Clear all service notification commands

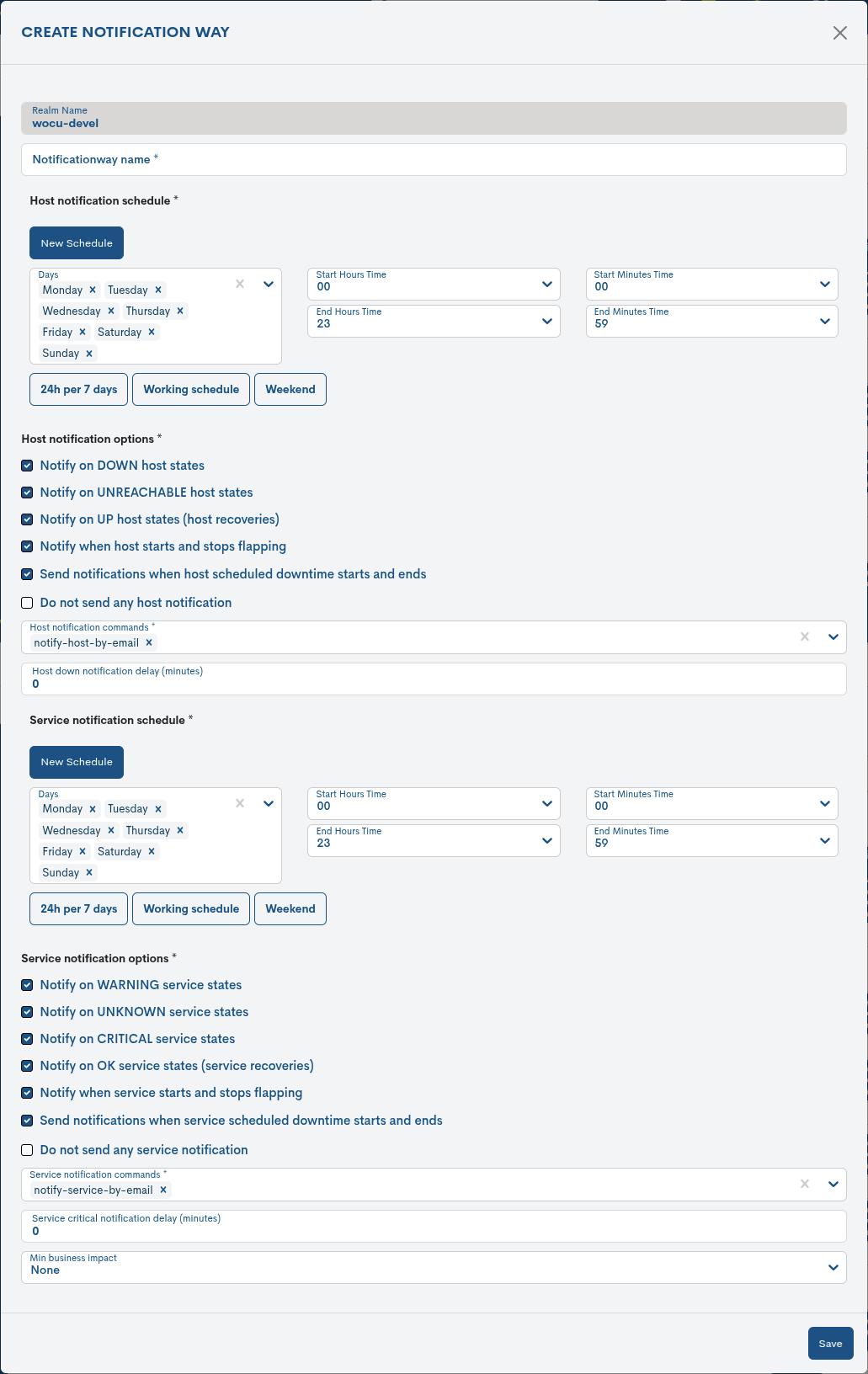tap(805, 1184)
